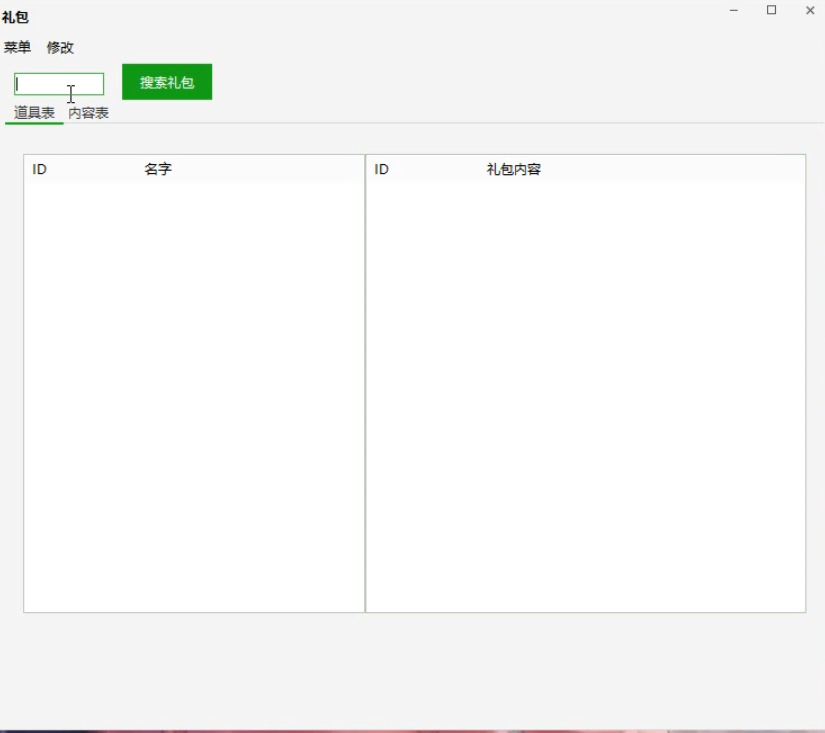
Task: Open the 菜单 menu
Action: [17, 47]
